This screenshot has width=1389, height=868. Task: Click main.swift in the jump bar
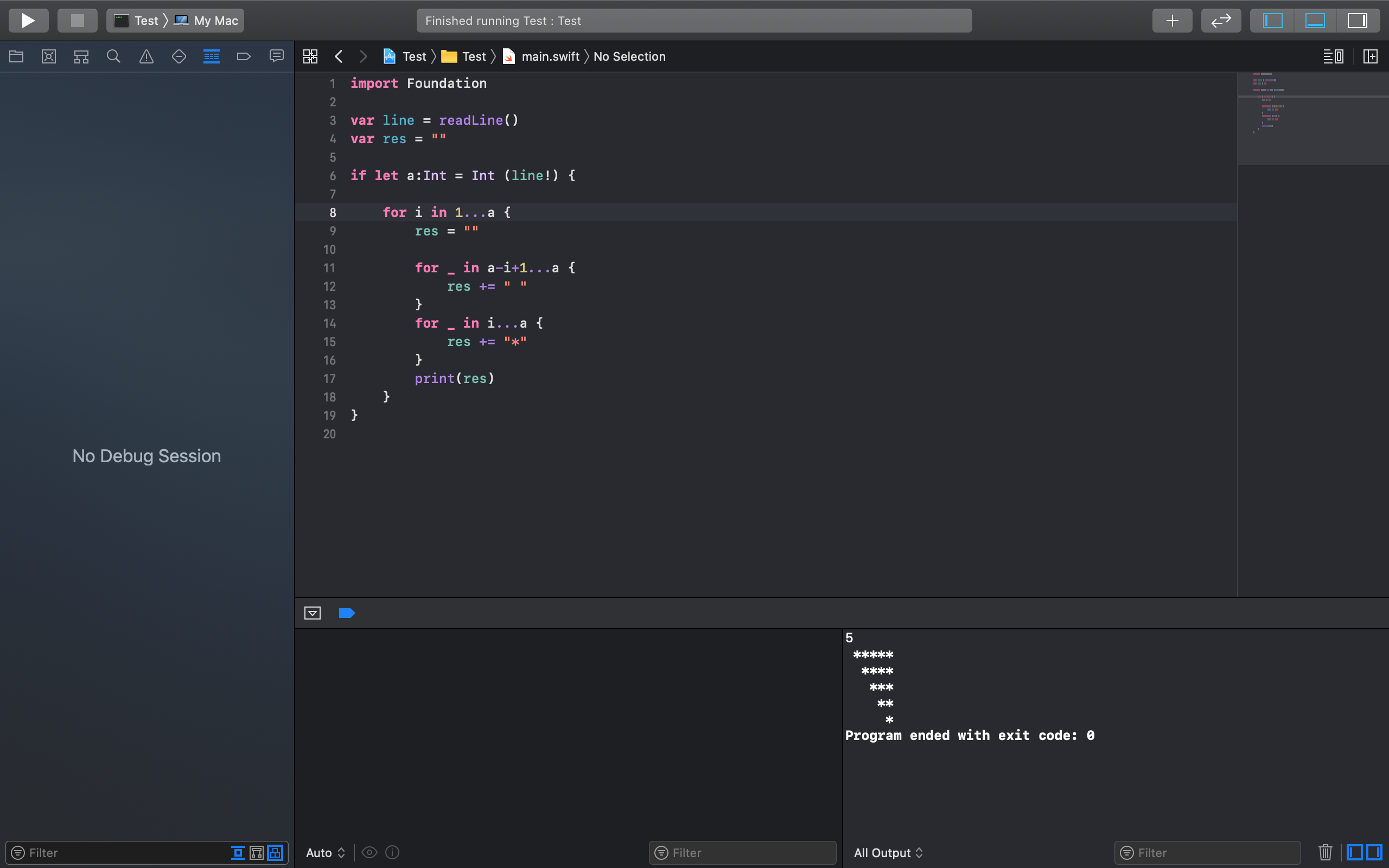click(550, 56)
